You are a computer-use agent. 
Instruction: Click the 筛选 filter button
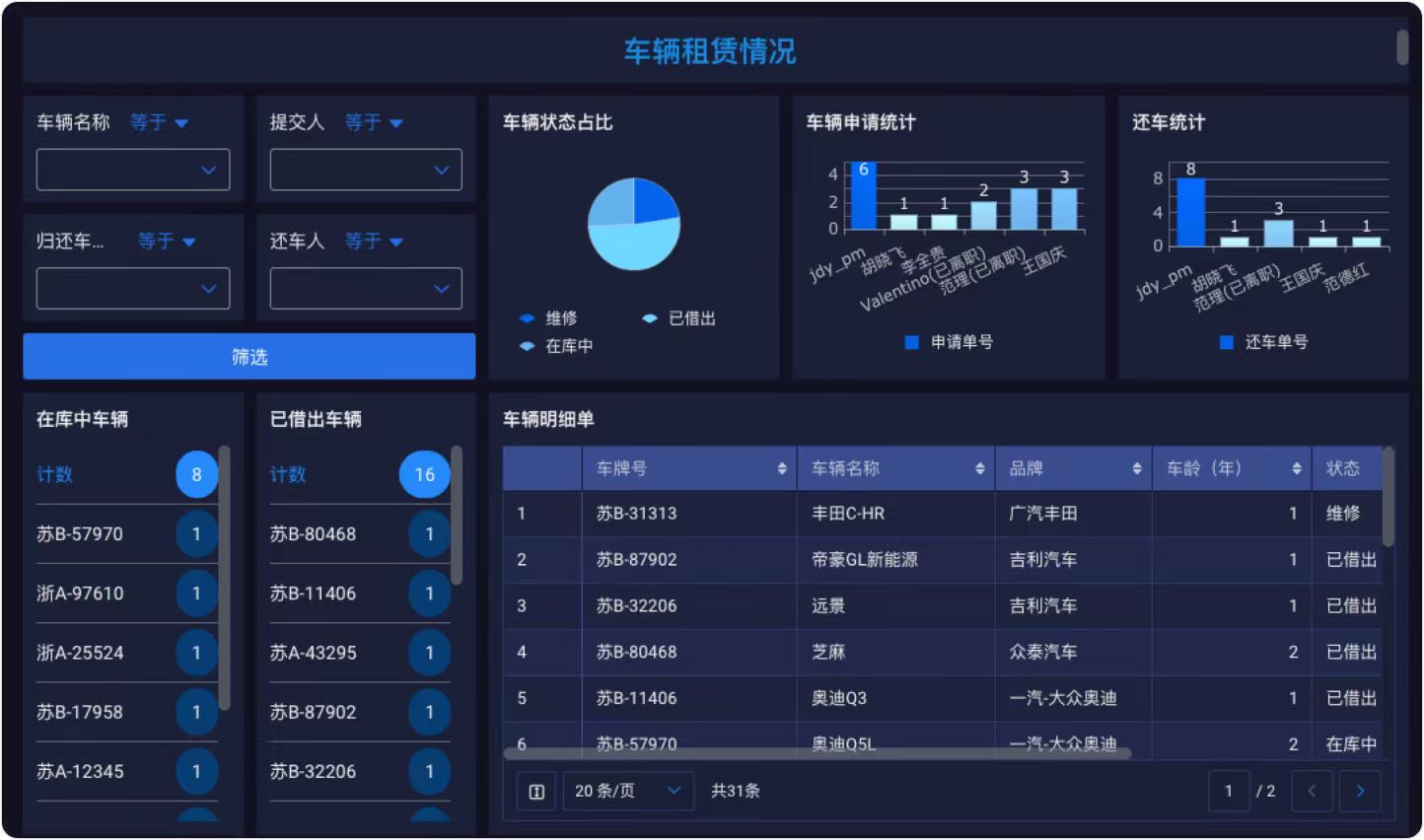249,357
